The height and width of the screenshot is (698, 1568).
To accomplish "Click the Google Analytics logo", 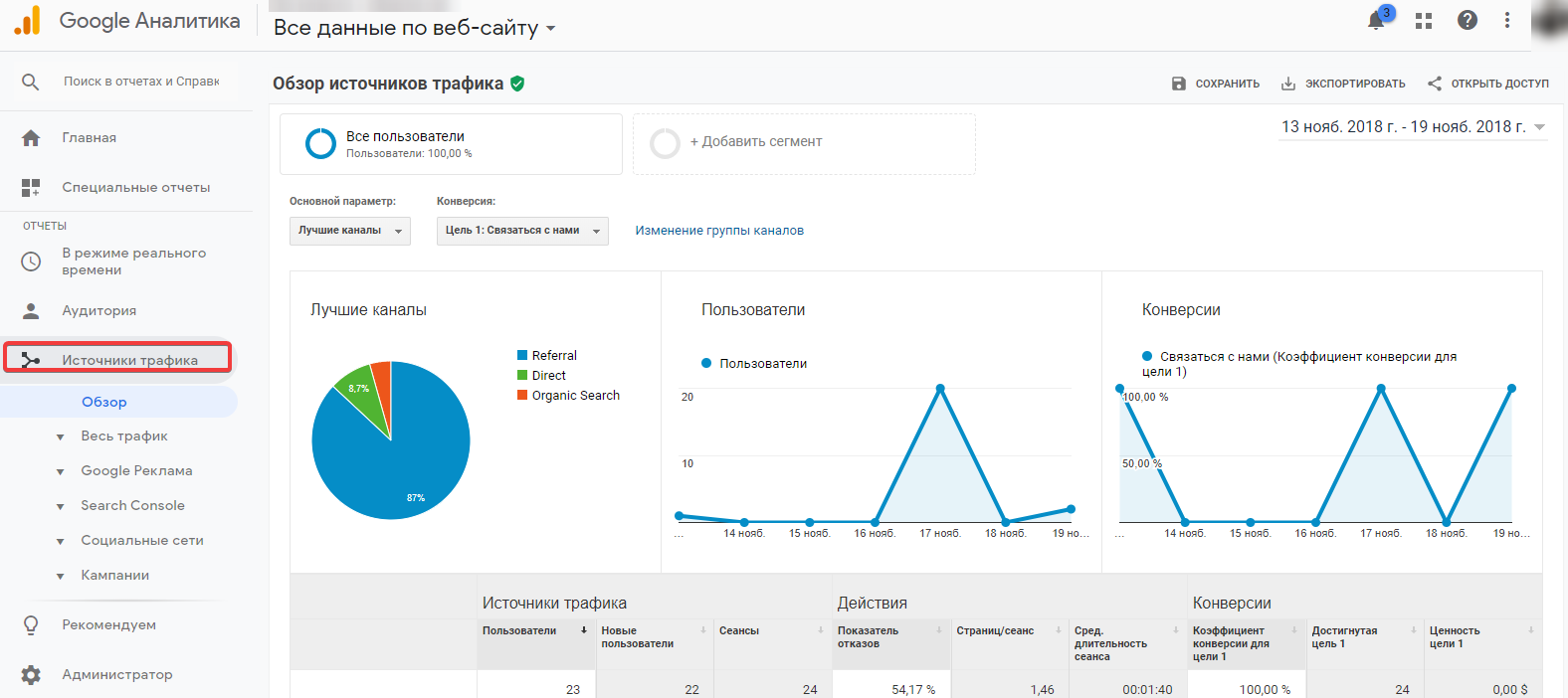I will pyautogui.click(x=28, y=21).
